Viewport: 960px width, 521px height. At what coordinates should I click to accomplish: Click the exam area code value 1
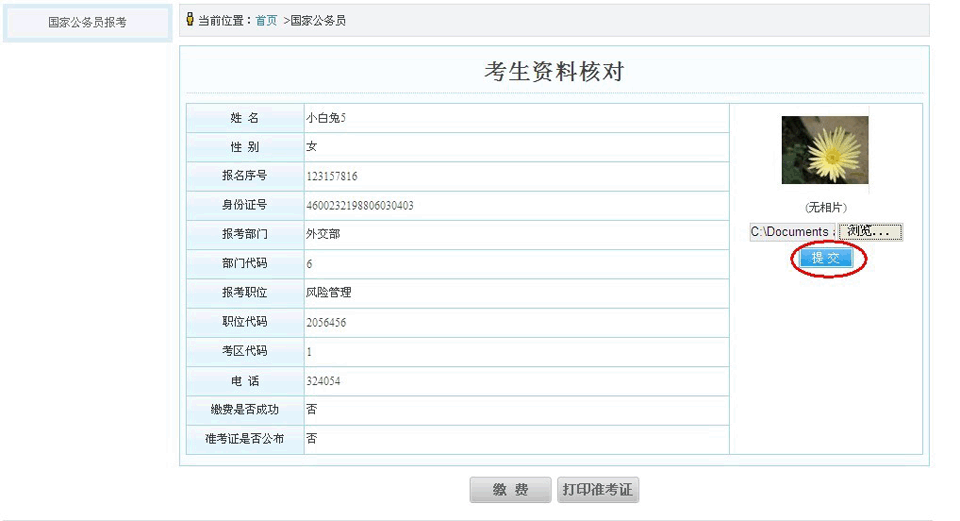click(309, 352)
